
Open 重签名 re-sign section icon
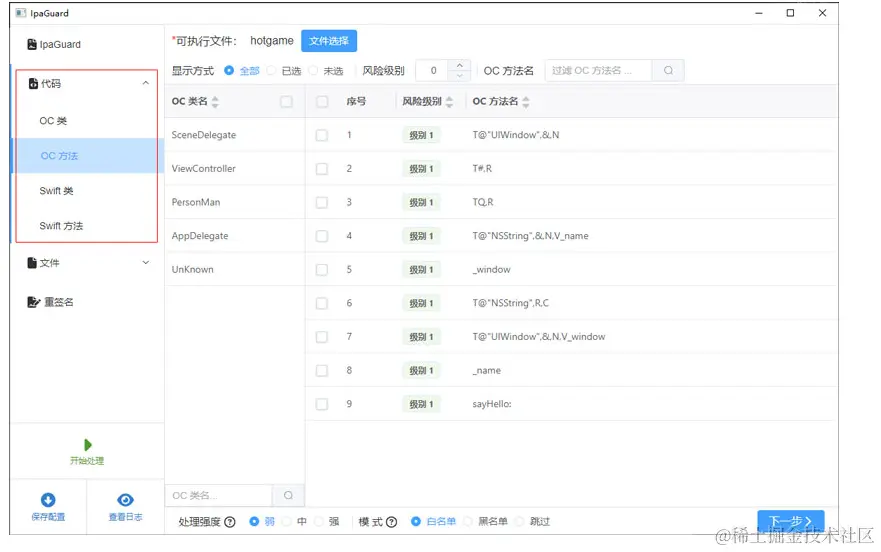(x=34, y=302)
